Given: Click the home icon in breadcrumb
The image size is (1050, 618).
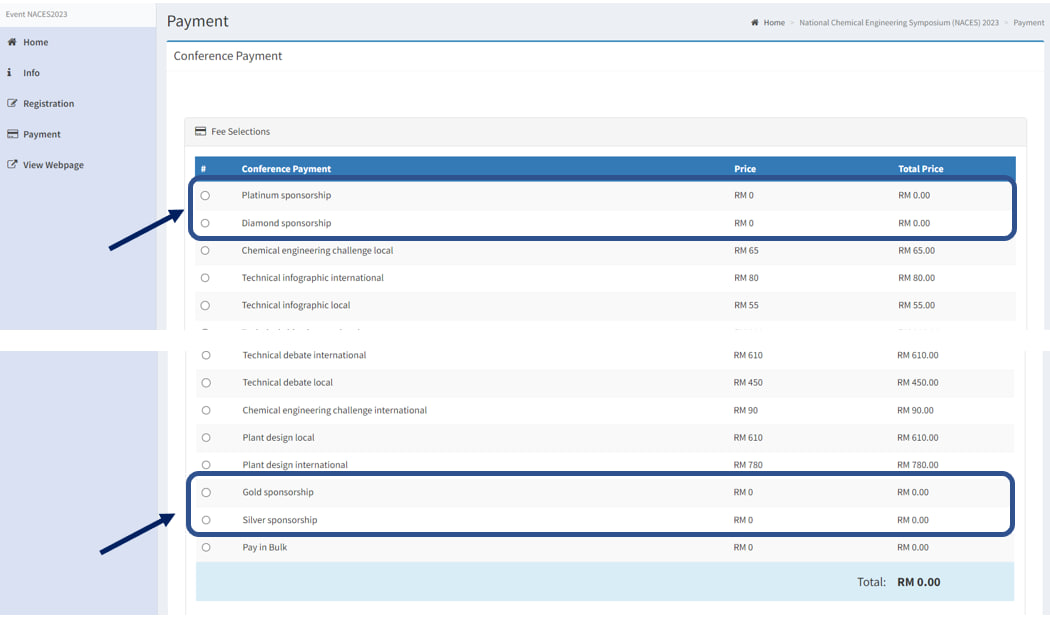Looking at the screenshot, I should (755, 22).
